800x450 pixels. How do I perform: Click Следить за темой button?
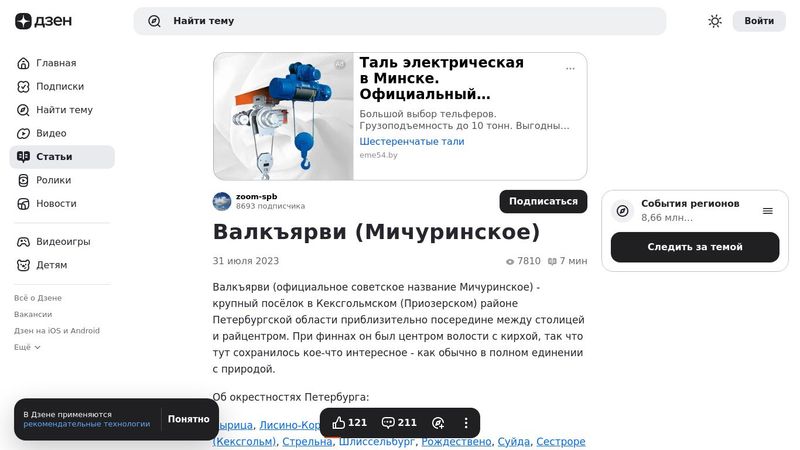tap(695, 247)
